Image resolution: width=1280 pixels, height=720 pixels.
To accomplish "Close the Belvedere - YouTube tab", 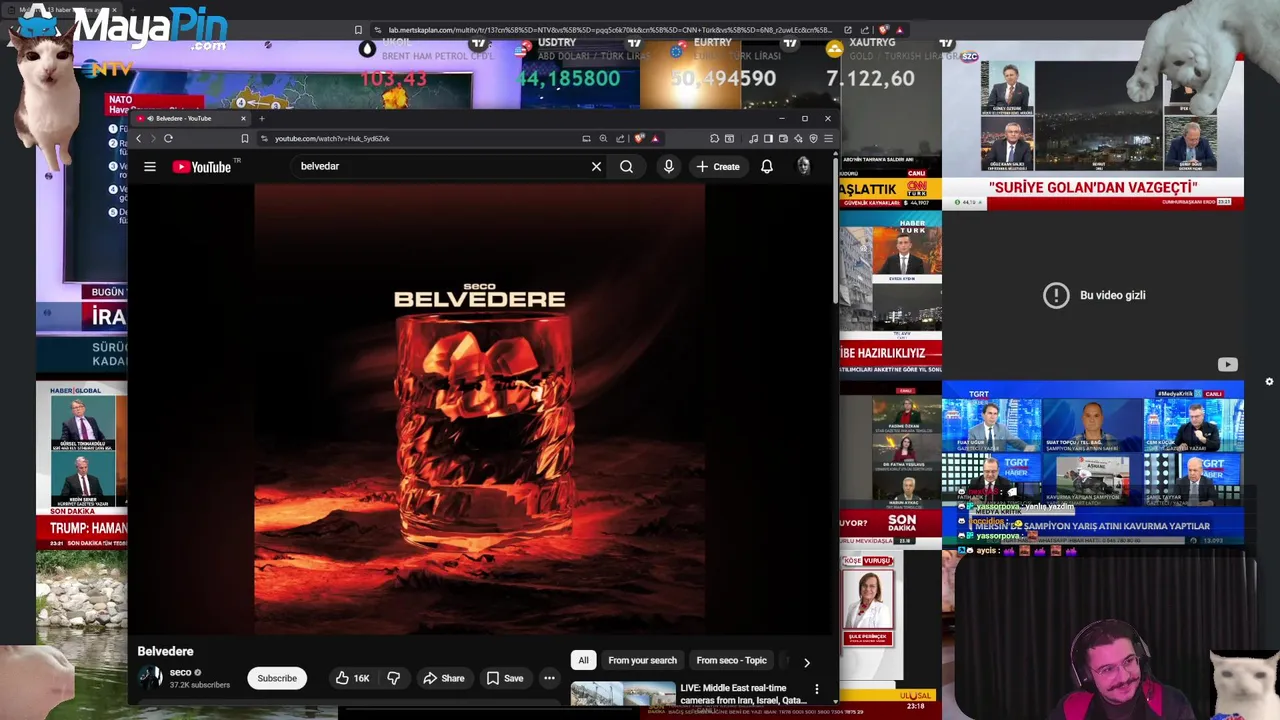I will [243, 118].
